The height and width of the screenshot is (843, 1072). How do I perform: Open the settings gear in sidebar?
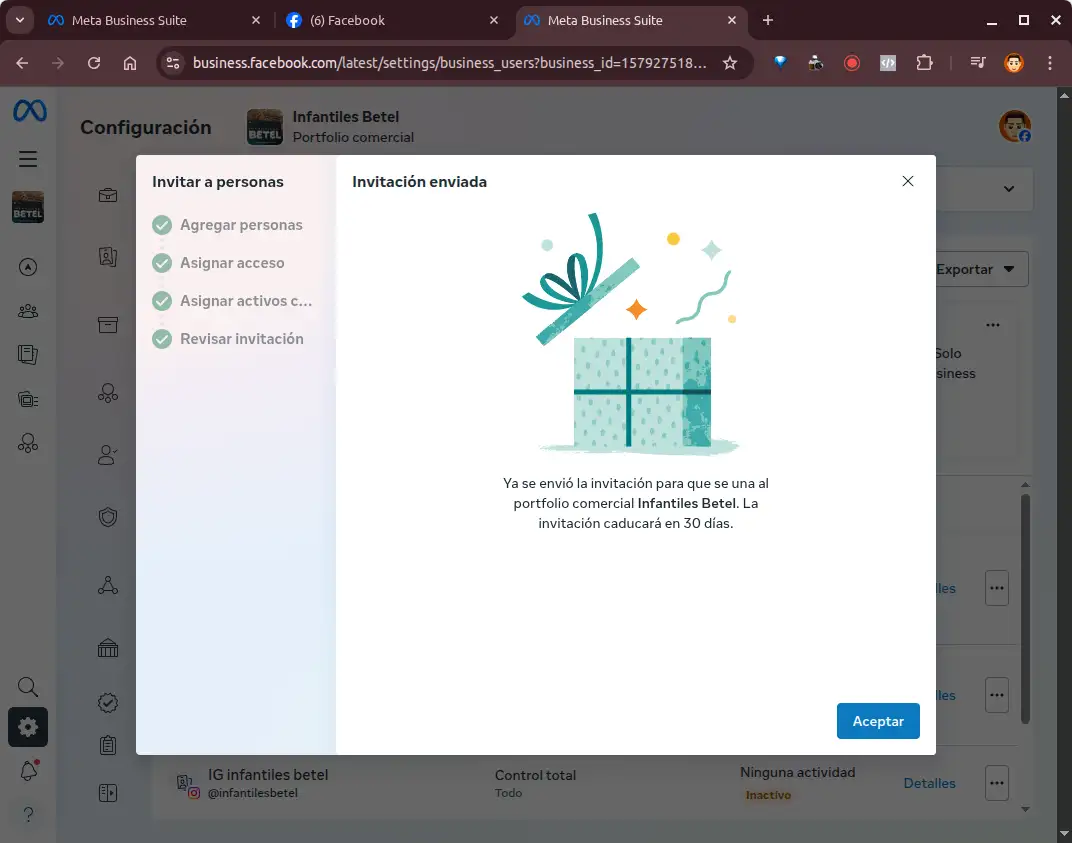[x=28, y=727]
